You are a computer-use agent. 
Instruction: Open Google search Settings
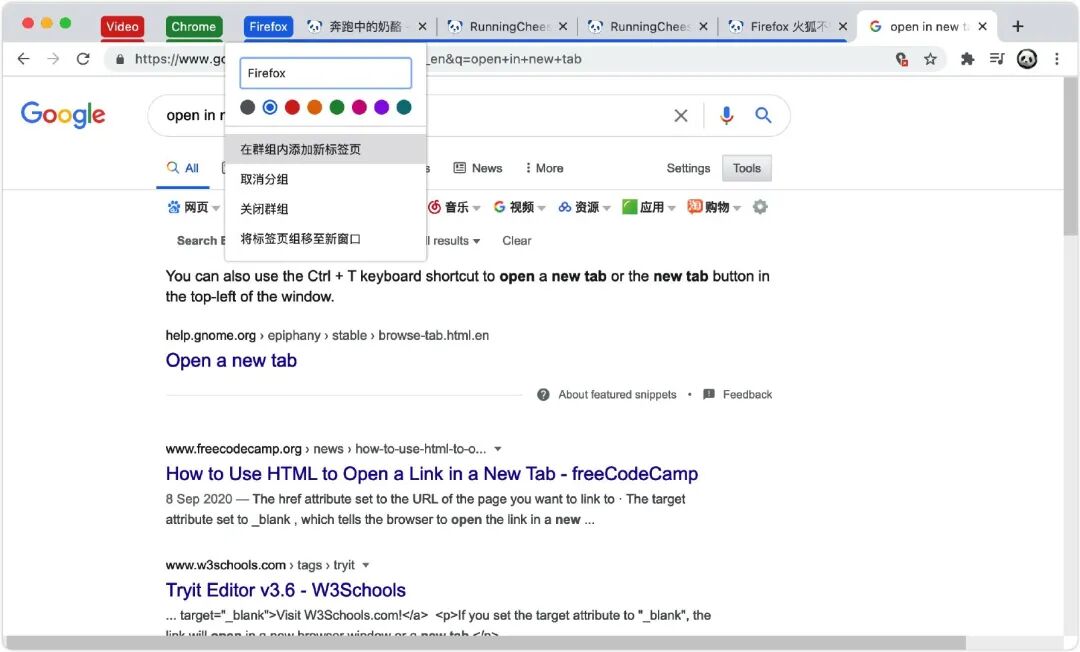[688, 168]
